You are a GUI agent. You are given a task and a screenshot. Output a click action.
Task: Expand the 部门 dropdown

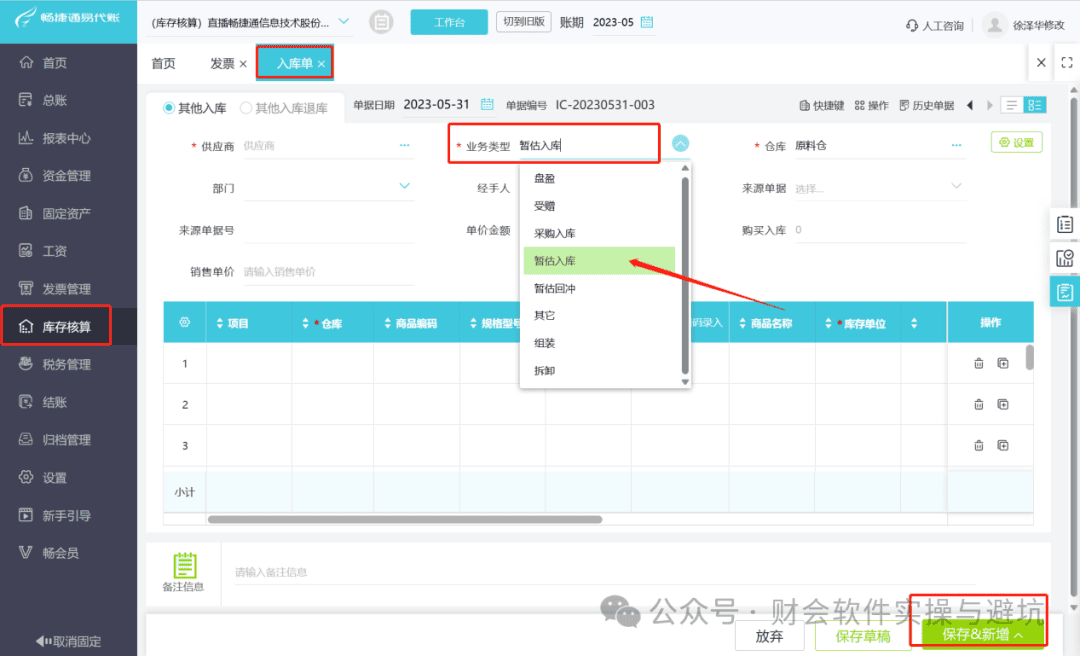point(404,186)
